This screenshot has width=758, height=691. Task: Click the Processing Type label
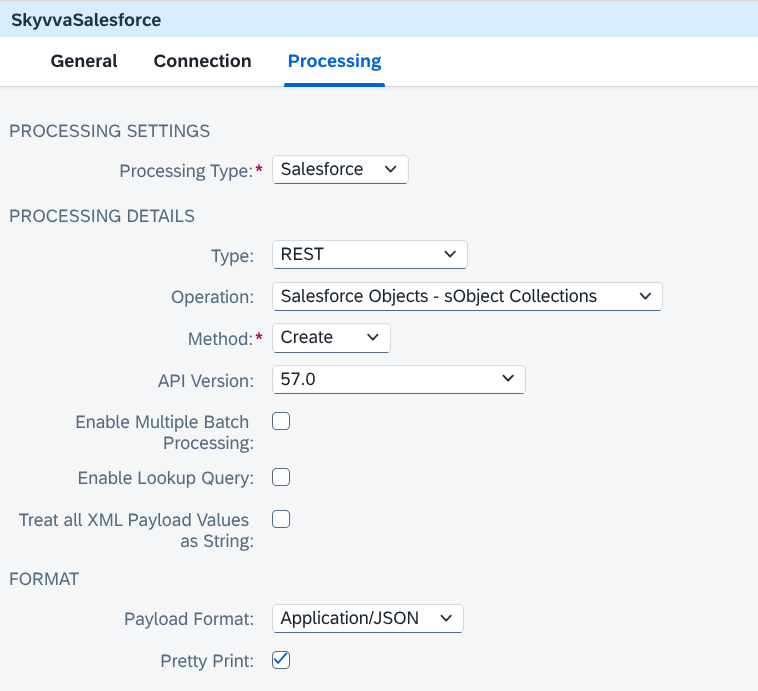[186, 171]
